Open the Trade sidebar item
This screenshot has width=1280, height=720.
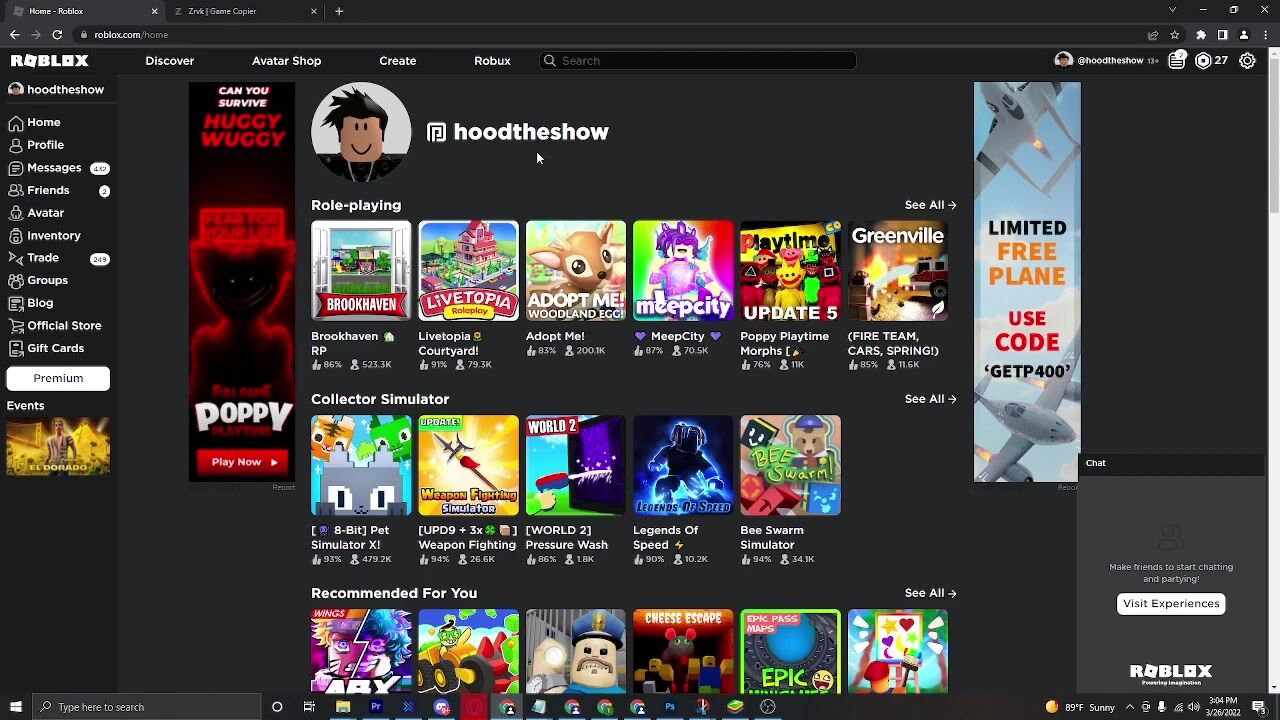coord(43,258)
